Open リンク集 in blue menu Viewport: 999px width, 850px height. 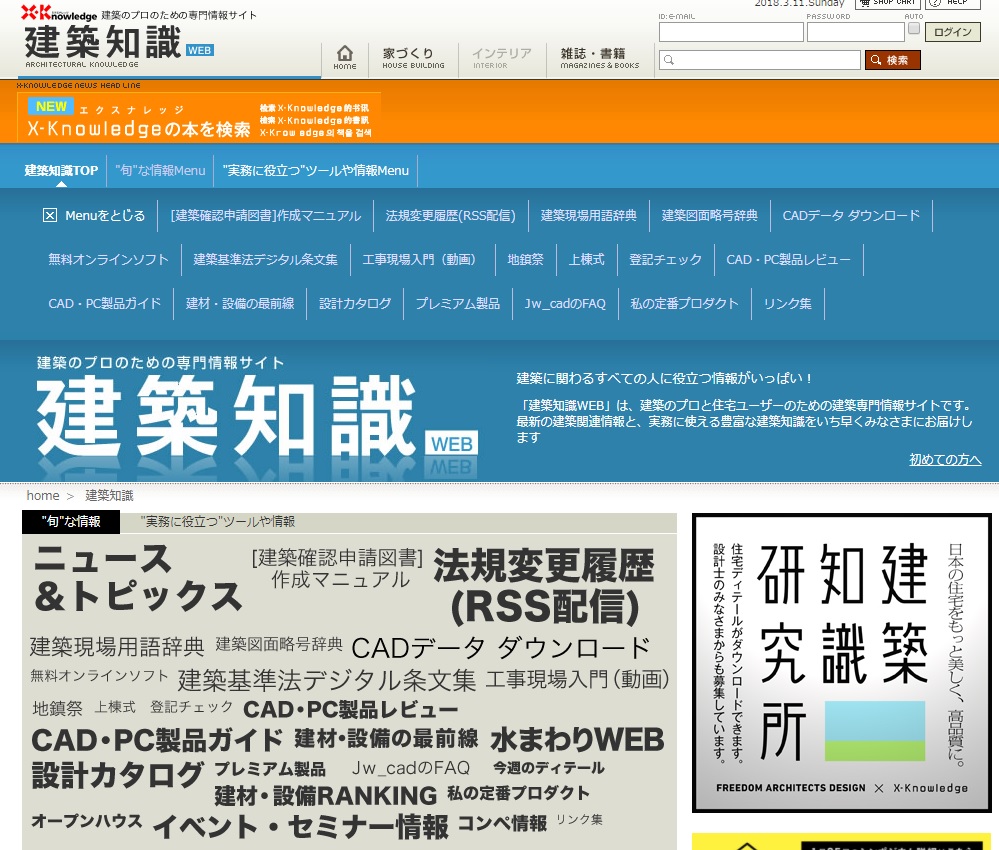point(788,303)
